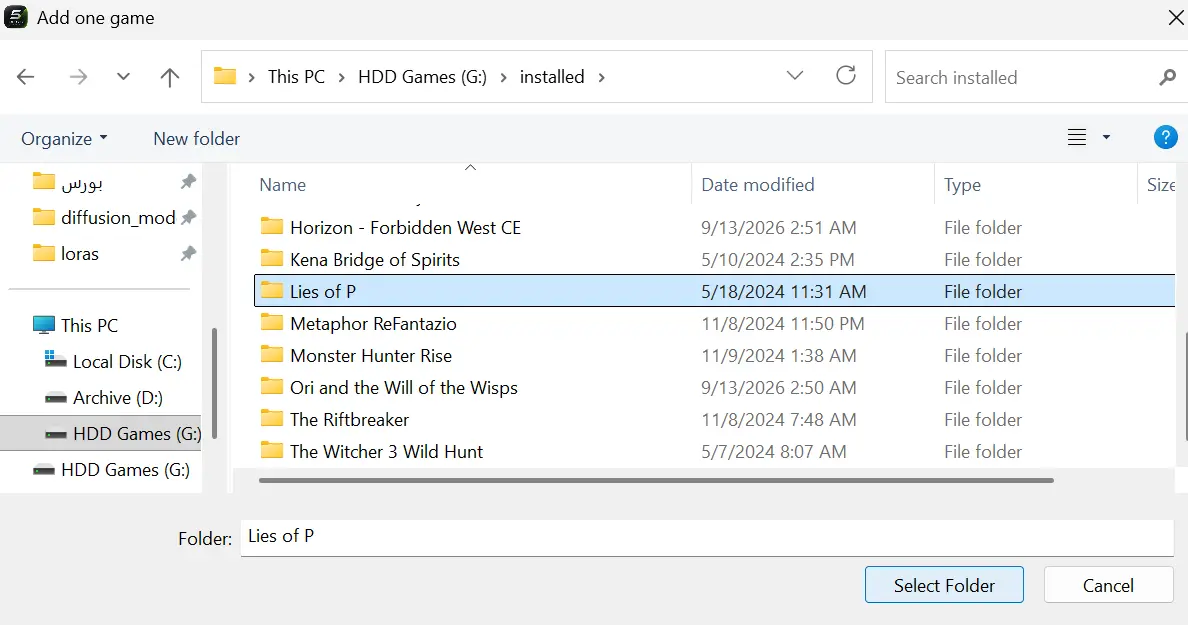Select Horizon - Forbidden West CE folder
Image resolution: width=1188 pixels, height=625 pixels.
pyautogui.click(x=714, y=227)
